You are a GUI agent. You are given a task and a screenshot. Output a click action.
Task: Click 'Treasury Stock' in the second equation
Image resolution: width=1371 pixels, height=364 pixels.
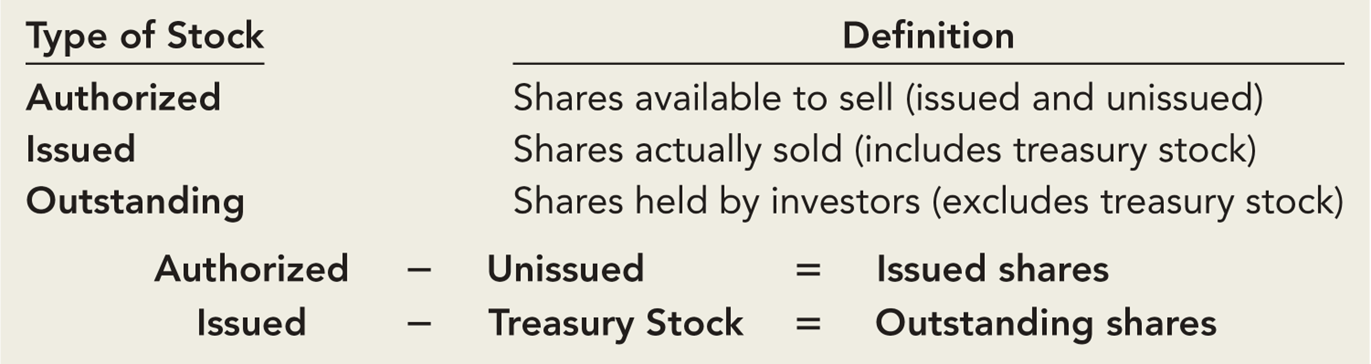(616, 324)
